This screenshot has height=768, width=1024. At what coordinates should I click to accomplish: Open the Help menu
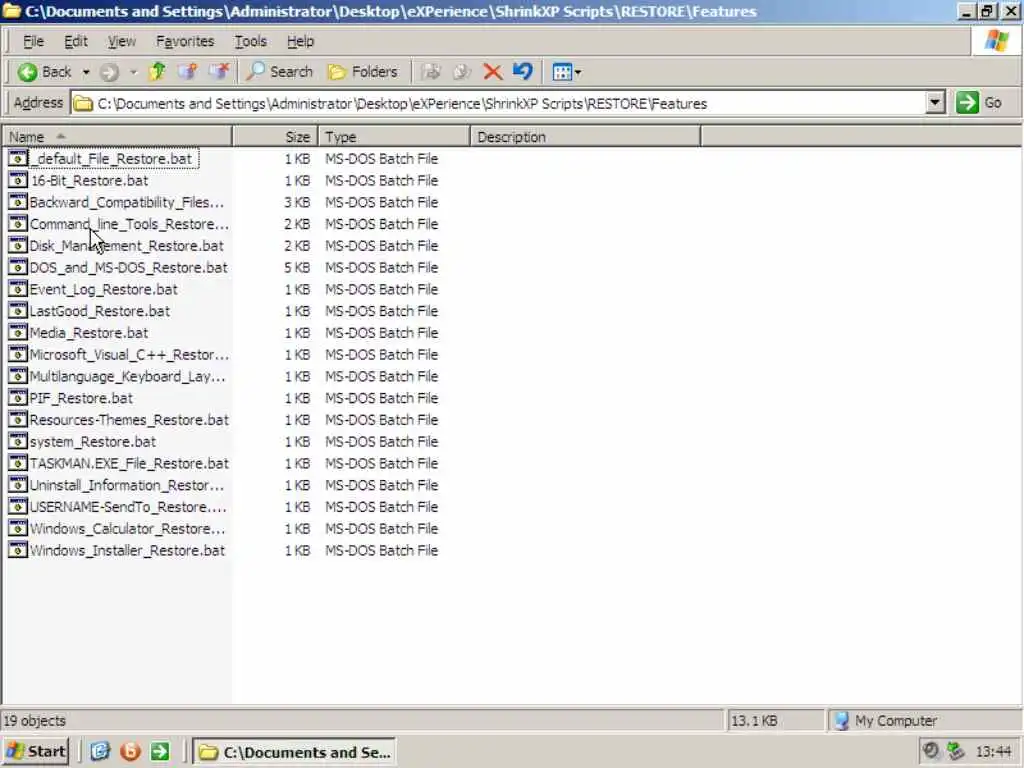point(300,41)
